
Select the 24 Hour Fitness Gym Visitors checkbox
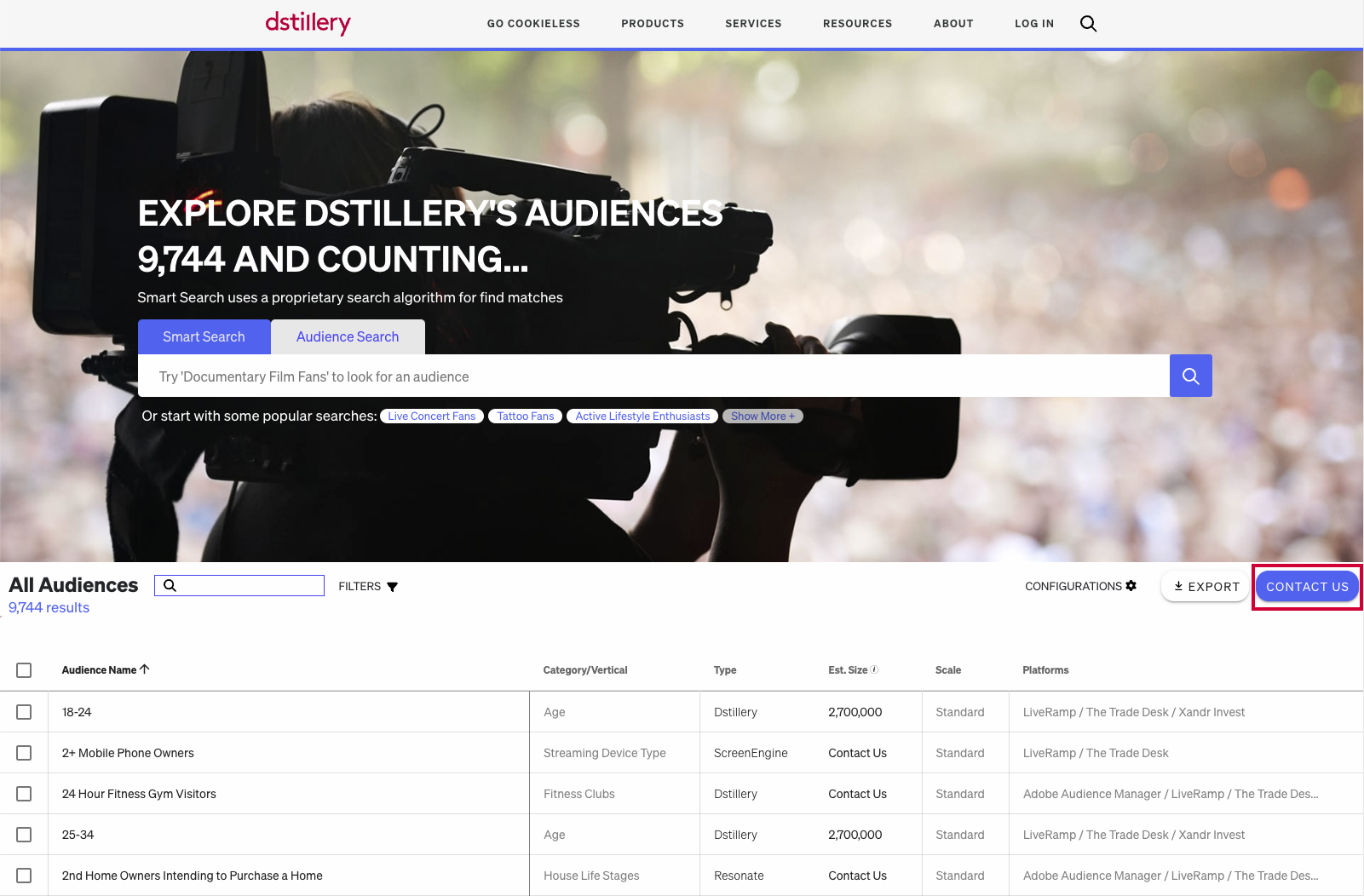[x=24, y=794]
